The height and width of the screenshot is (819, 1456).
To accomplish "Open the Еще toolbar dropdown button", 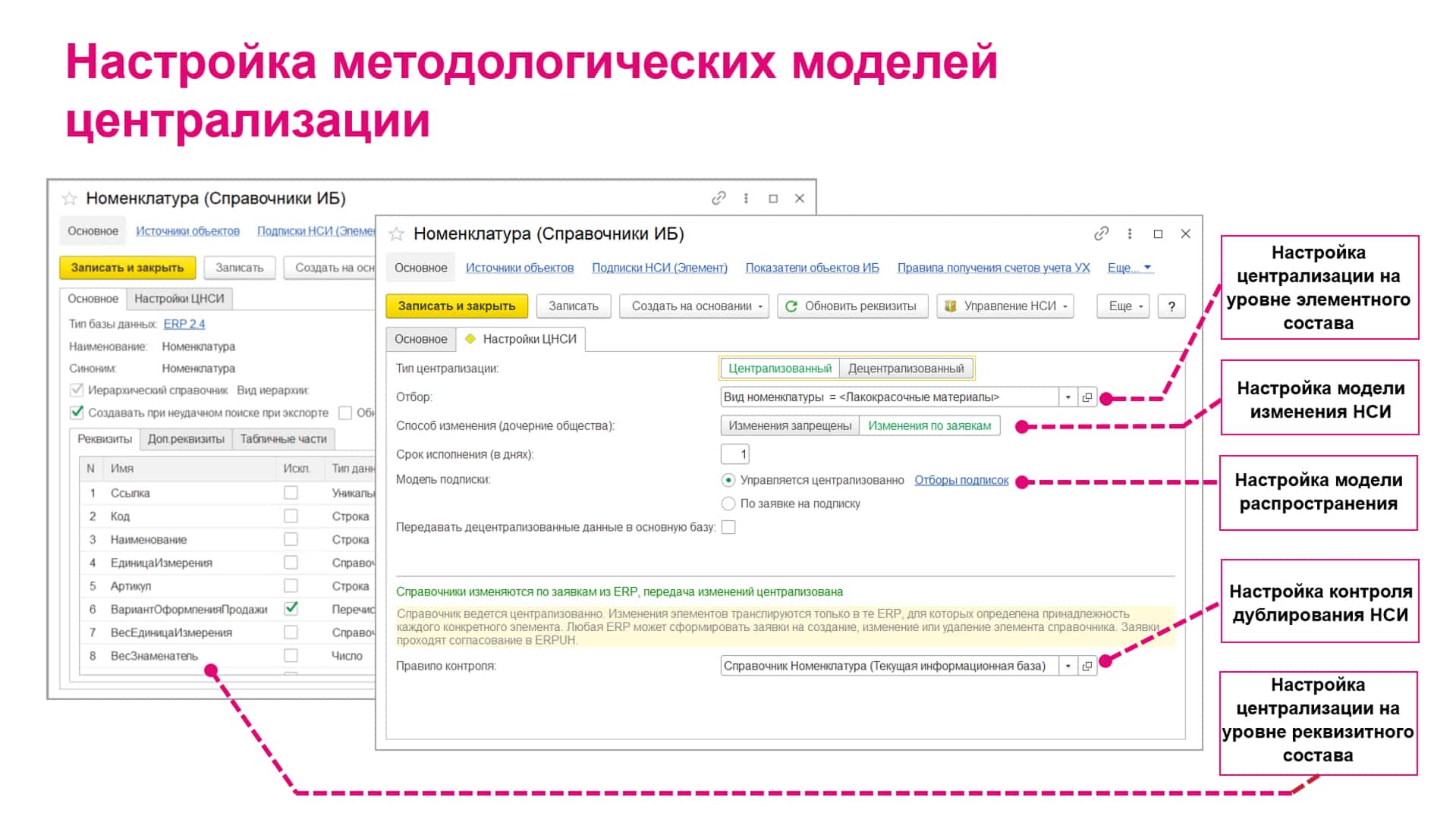I will [1123, 306].
